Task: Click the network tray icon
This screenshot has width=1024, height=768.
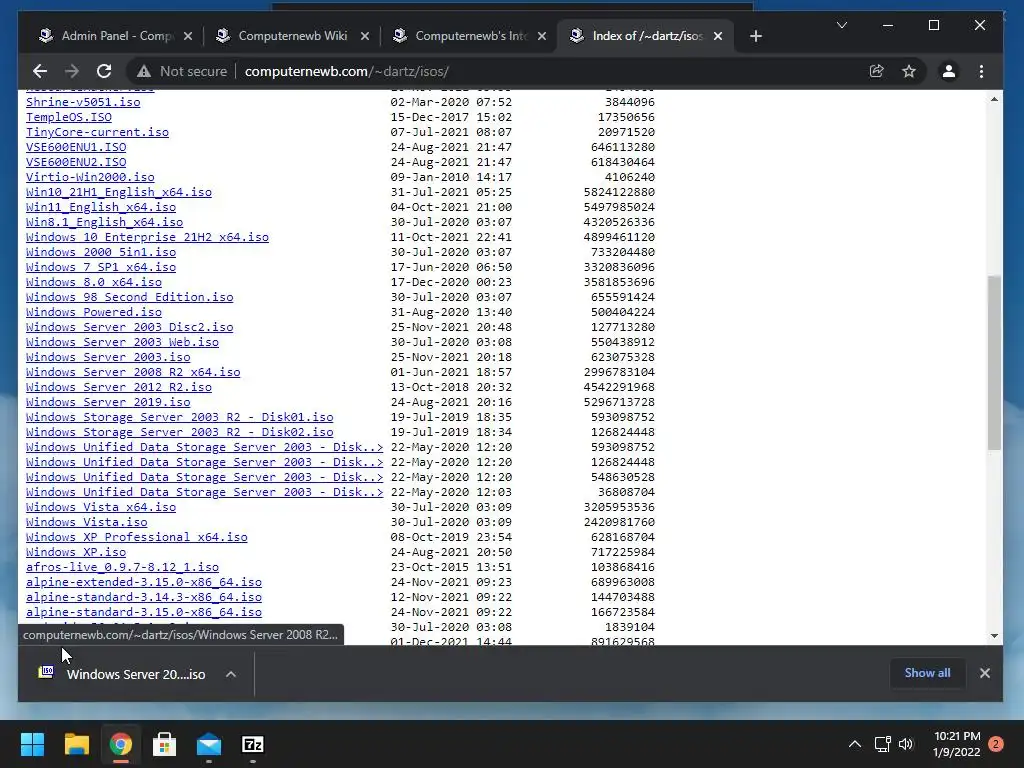Action: tap(882, 744)
